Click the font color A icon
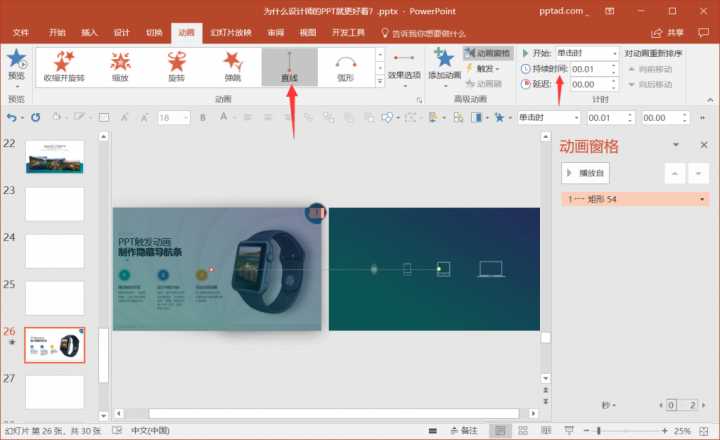 [223, 117]
